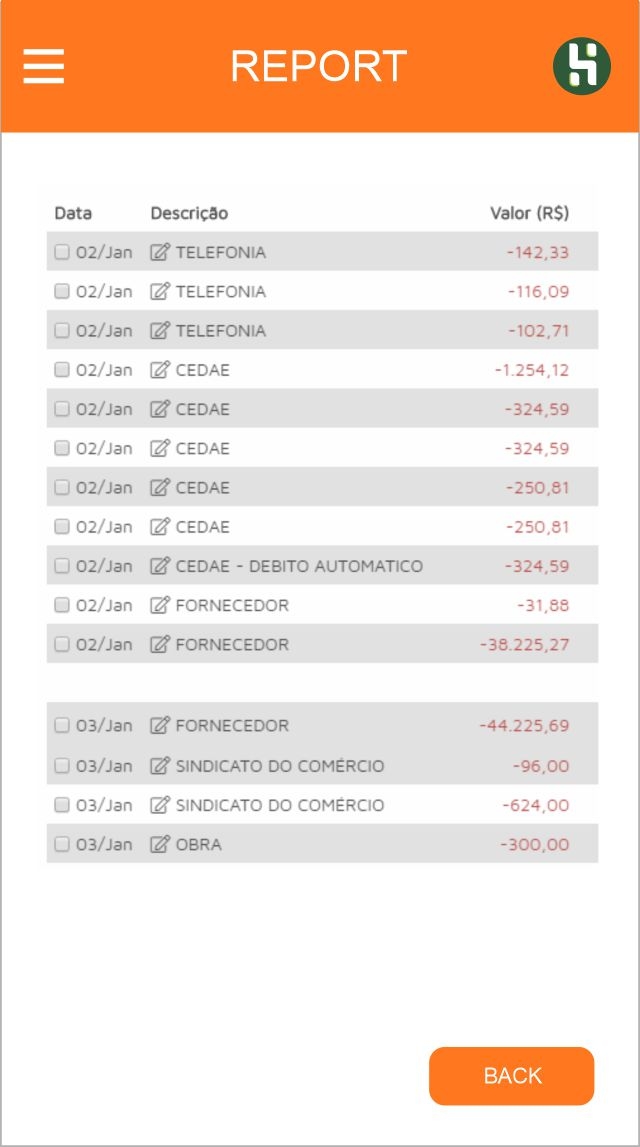640x1147 pixels.
Task: Click the green H logo icon
Action: pos(582,67)
